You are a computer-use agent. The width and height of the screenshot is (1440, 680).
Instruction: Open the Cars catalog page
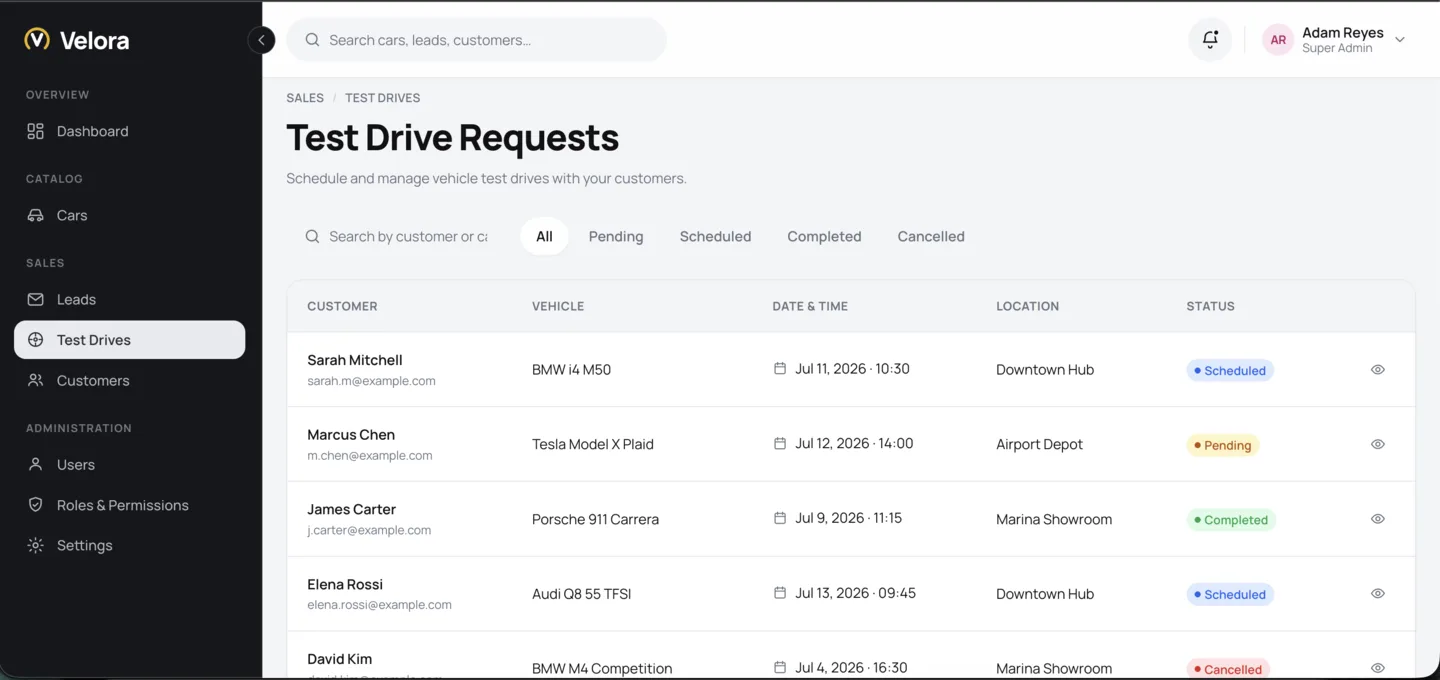130,215
